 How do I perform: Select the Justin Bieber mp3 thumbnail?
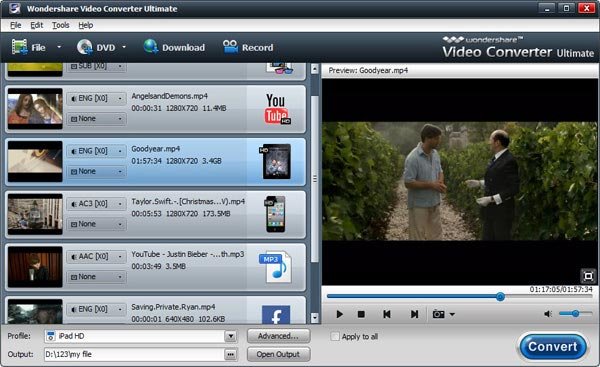coord(35,267)
